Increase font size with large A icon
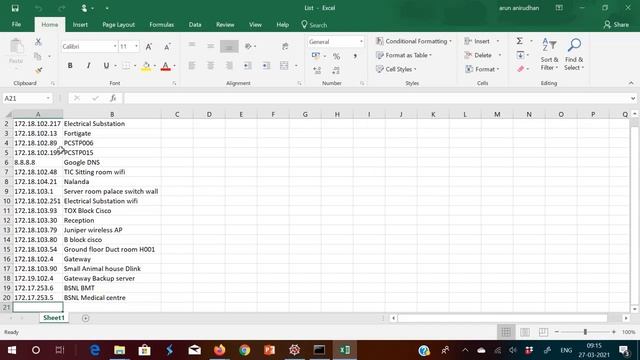This screenshot has width=640, height=360. pos(149,47)
